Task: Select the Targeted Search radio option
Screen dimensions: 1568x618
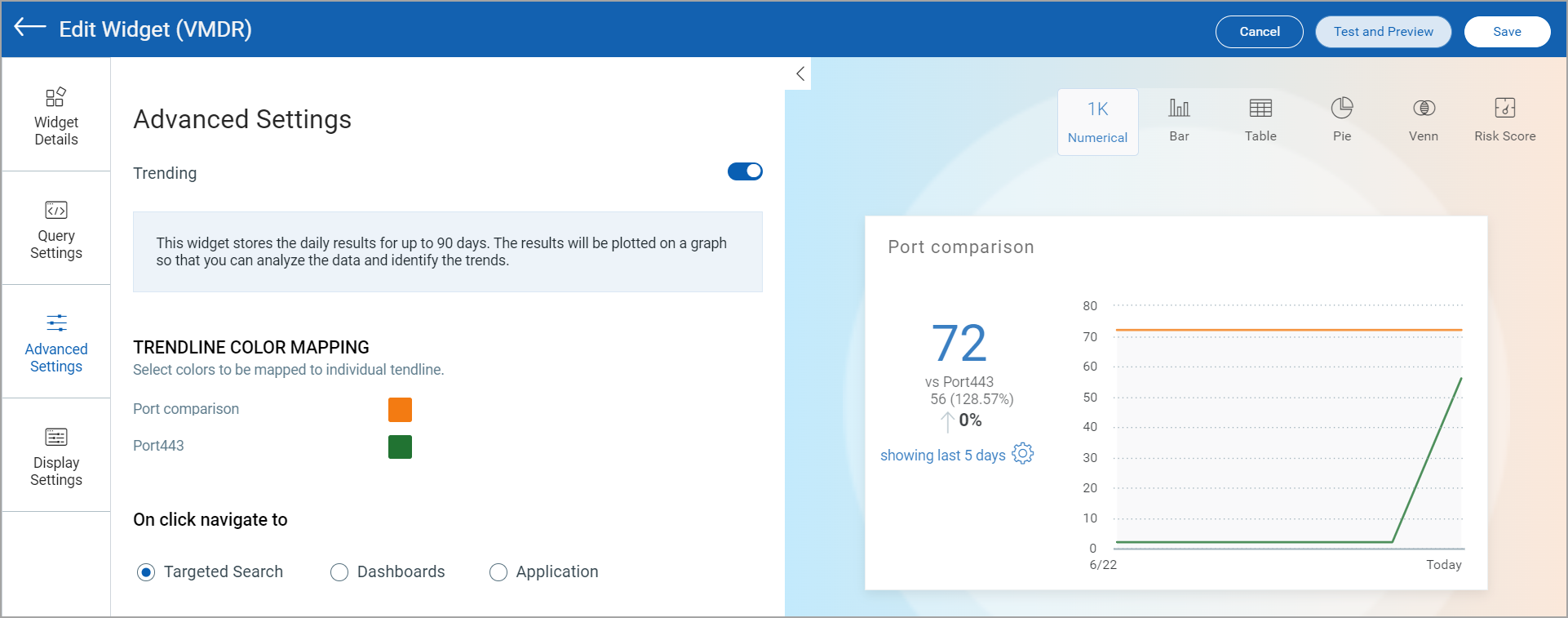Action: [x=146, y=572]
